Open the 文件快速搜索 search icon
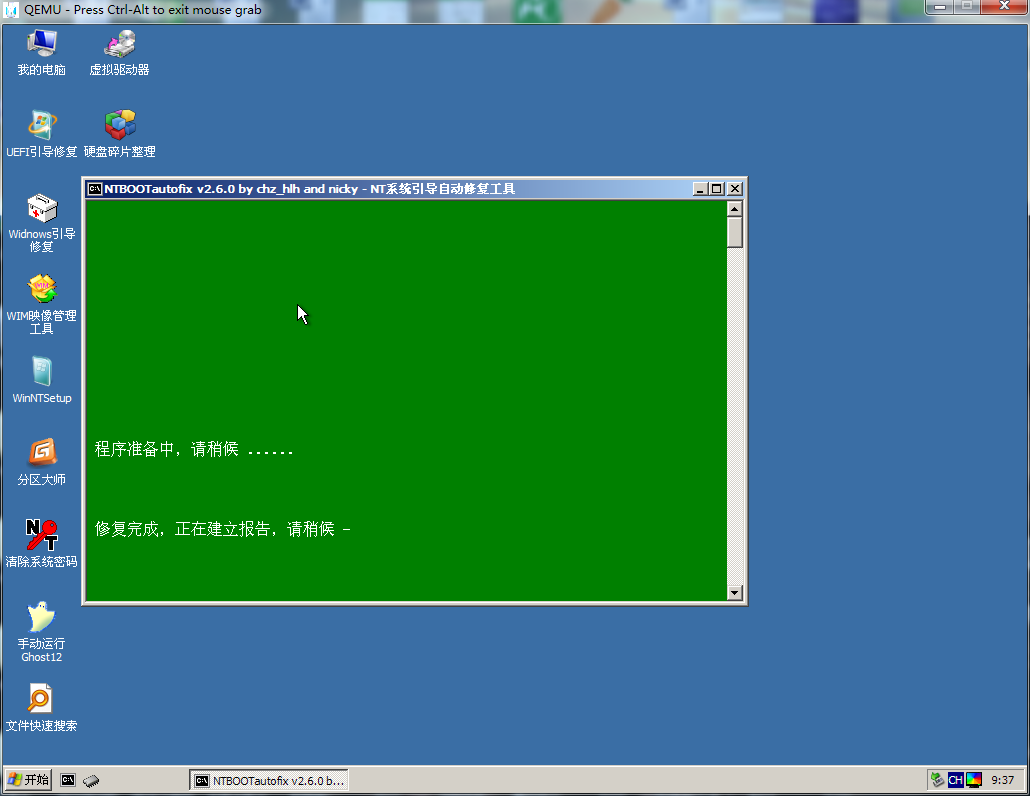Image resolution: width=1030 pixels, height=796 pixels. click(41, 699)
